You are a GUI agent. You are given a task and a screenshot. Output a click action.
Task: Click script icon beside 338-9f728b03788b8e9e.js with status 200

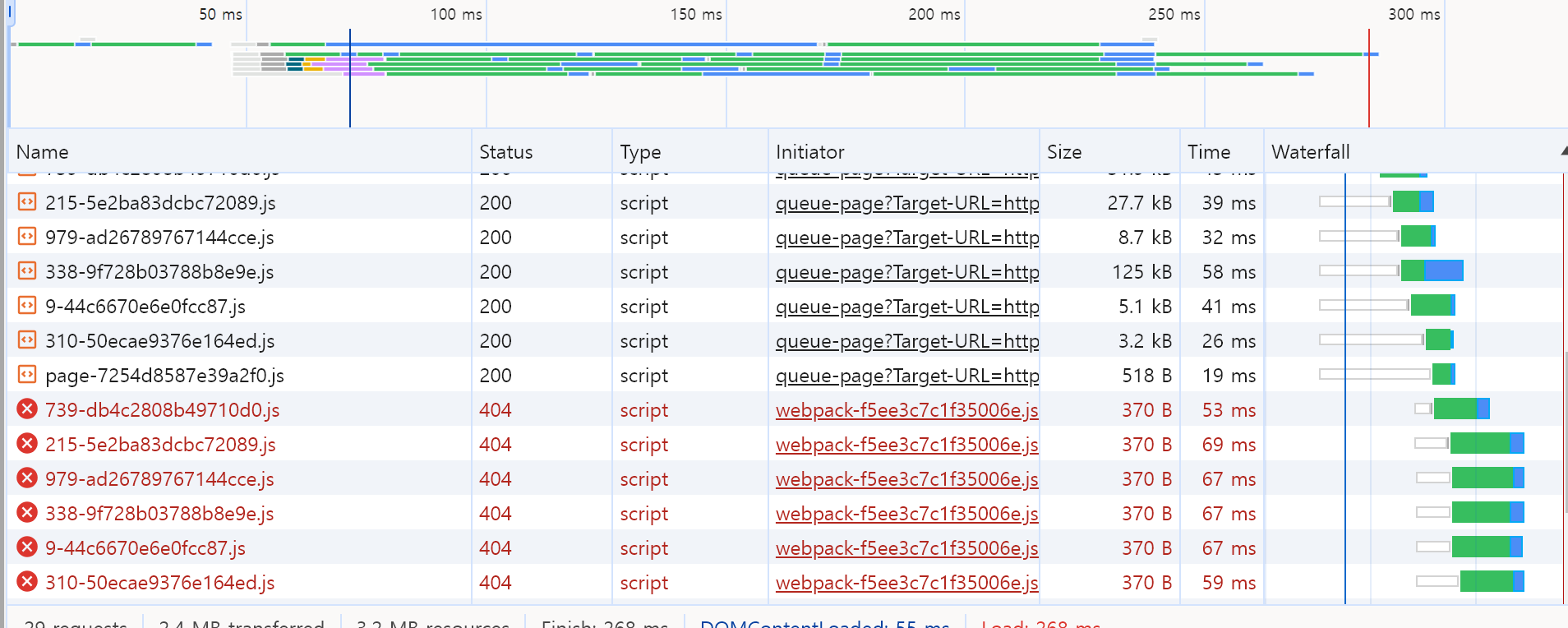27,271
